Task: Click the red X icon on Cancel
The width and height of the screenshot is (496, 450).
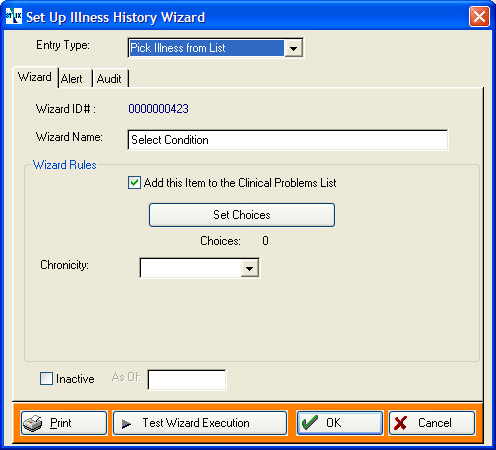Action: tap(400, 423)
